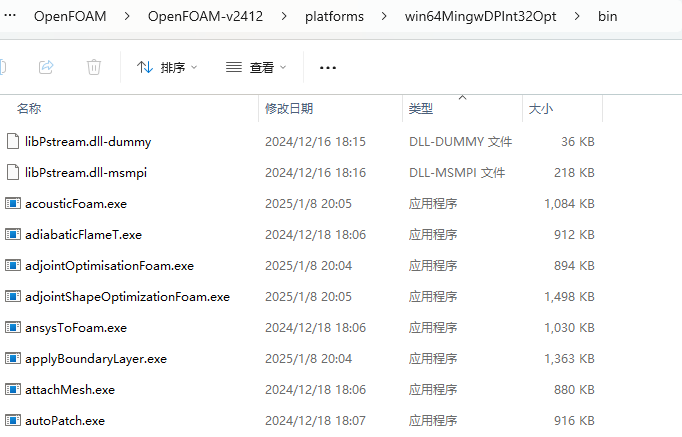Click the DLL-DUMMY 文件 type cell
The height and width of the screenshot is (437, 682).
461,142
